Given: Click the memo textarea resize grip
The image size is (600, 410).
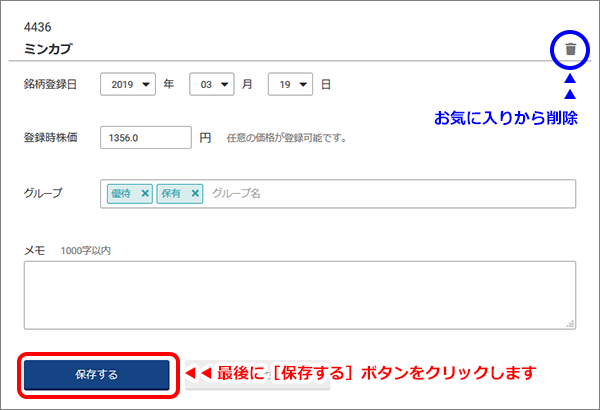Looking at the screenshot, I should 570,324.
